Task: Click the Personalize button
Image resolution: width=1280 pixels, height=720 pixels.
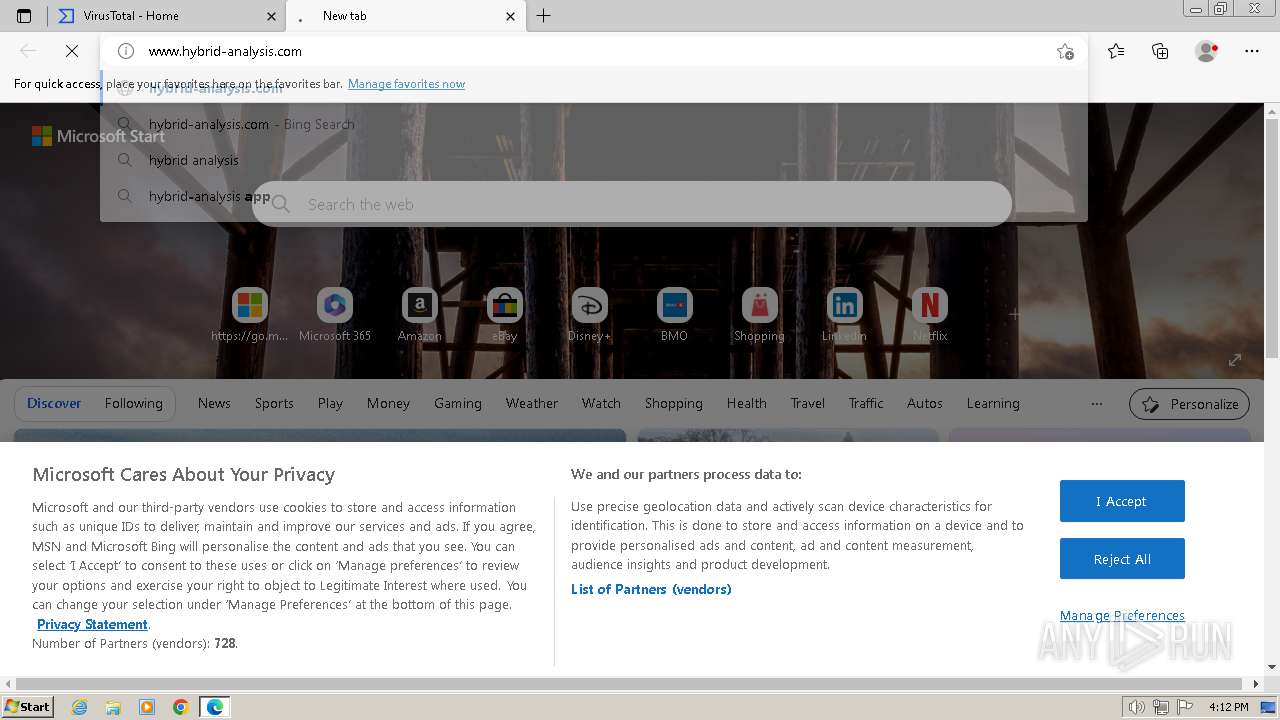Action: point(1189,404)
